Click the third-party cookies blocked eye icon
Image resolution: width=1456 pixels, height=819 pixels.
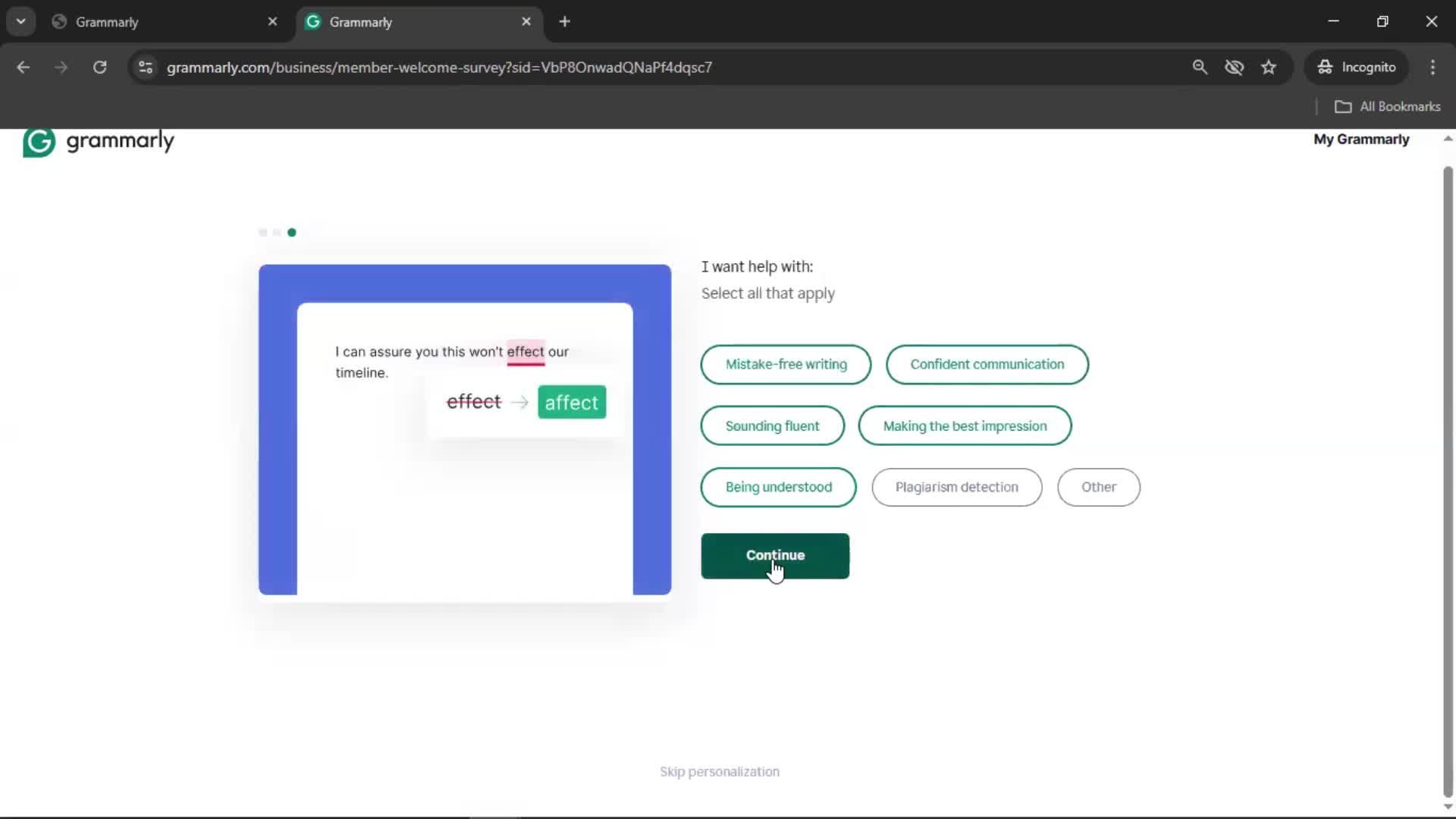[1234, 67]
